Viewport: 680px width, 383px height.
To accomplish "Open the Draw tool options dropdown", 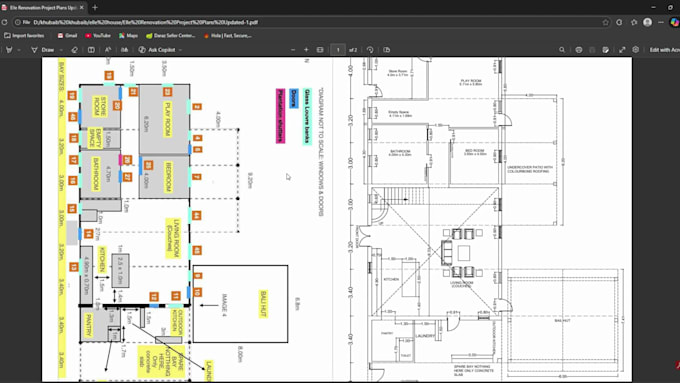I will pos(61,50).
